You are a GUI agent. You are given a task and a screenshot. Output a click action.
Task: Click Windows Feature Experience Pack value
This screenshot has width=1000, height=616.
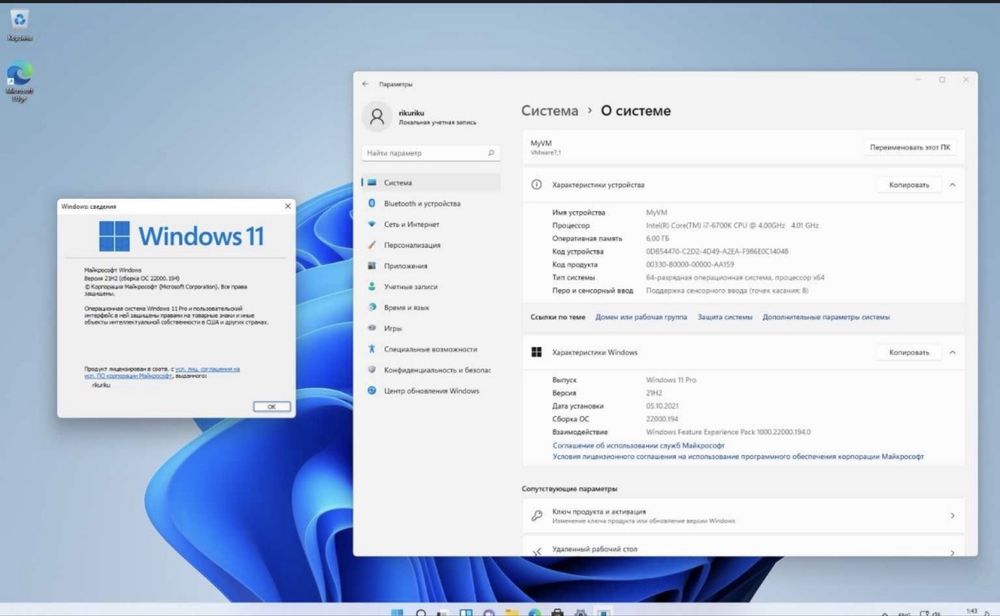(x=728, y=432)
